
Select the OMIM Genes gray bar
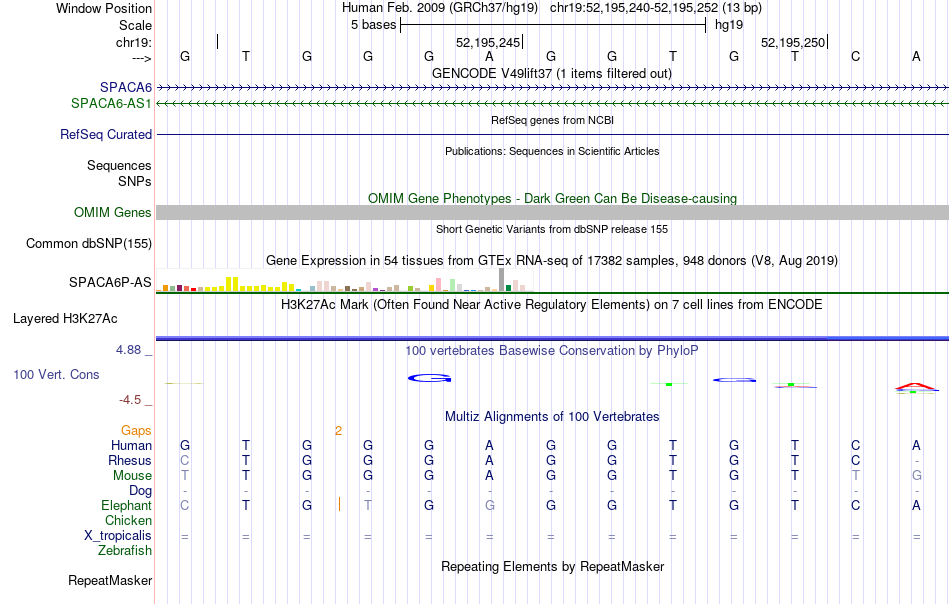[x=552, y=212]
